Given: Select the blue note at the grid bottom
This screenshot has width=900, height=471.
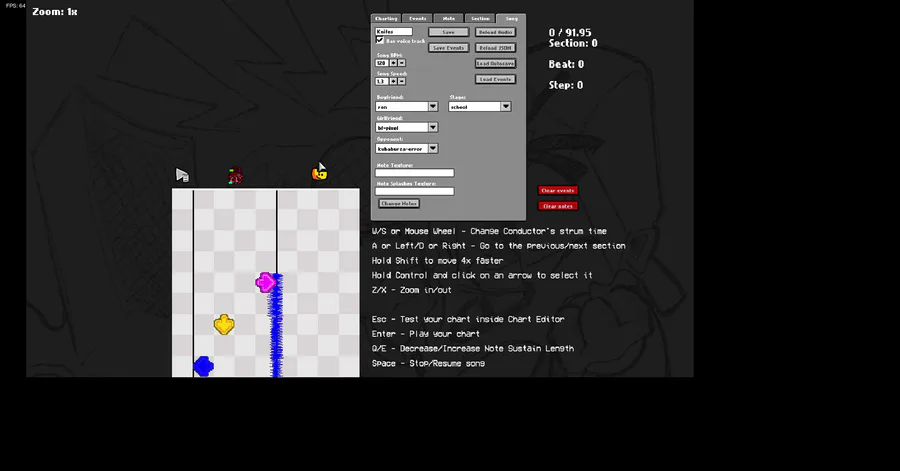Looking at the screenshot, I should [x=203, y=366].
